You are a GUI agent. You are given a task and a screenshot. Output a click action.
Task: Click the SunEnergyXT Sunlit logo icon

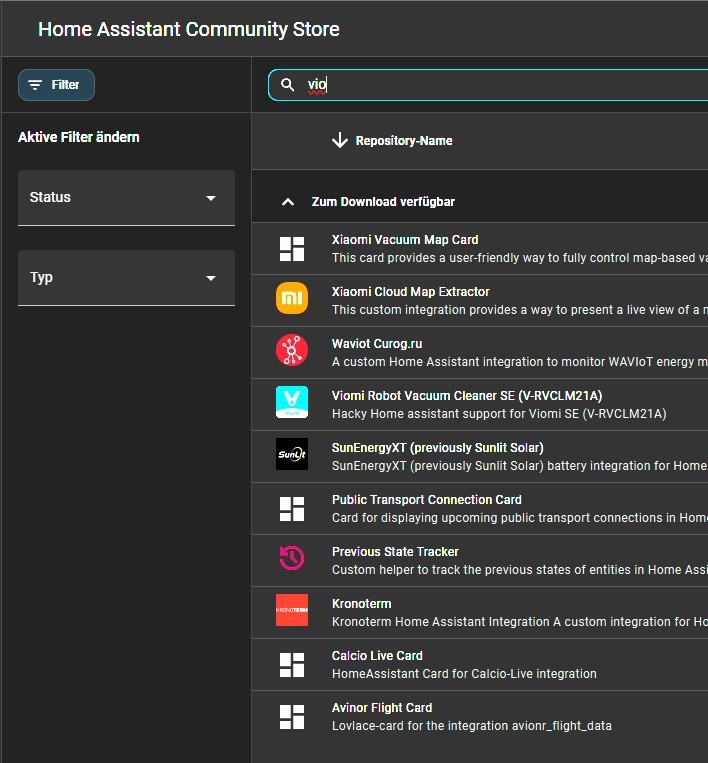pos(292,454)
